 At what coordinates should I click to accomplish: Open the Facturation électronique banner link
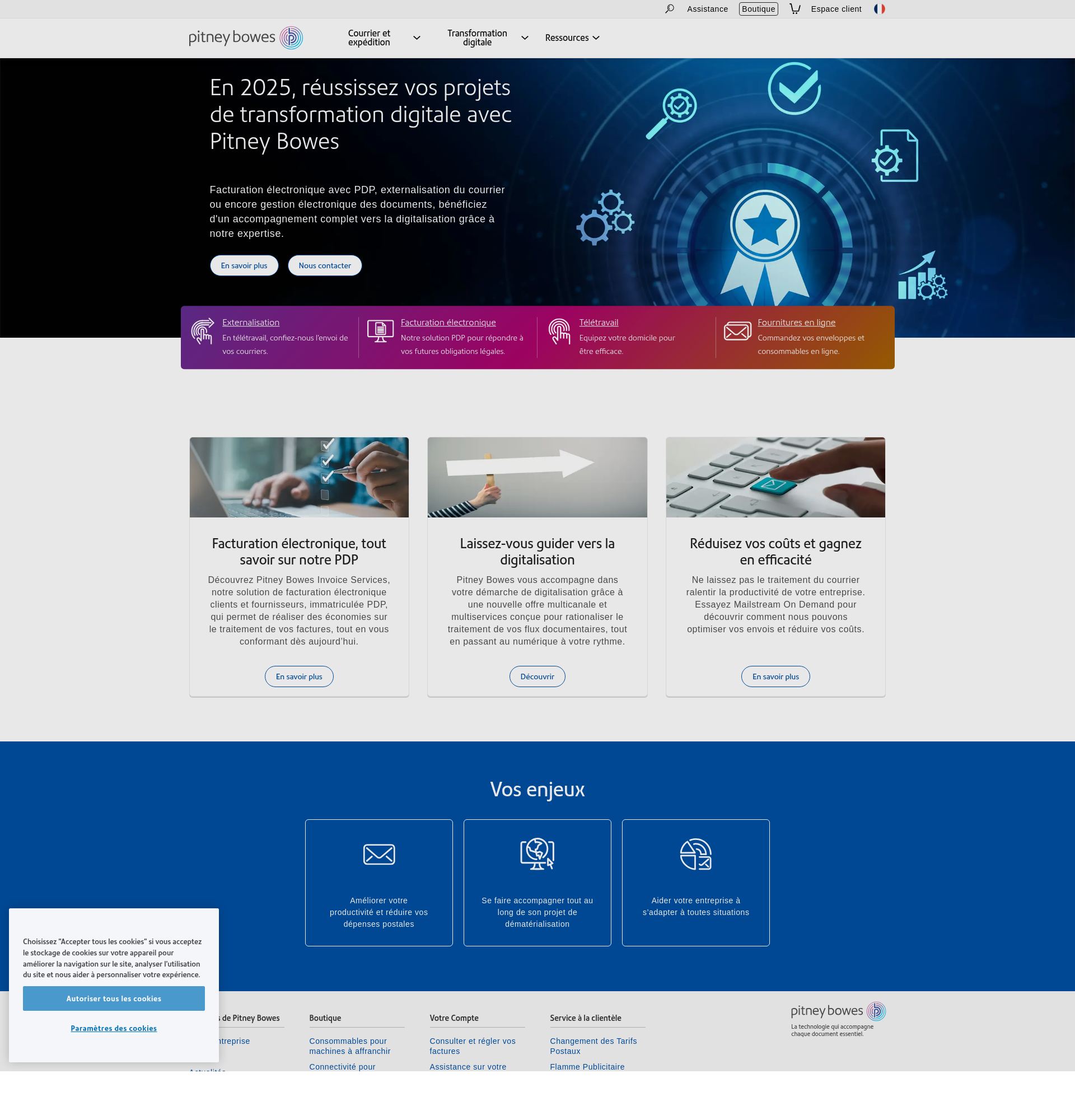[448, 323]
